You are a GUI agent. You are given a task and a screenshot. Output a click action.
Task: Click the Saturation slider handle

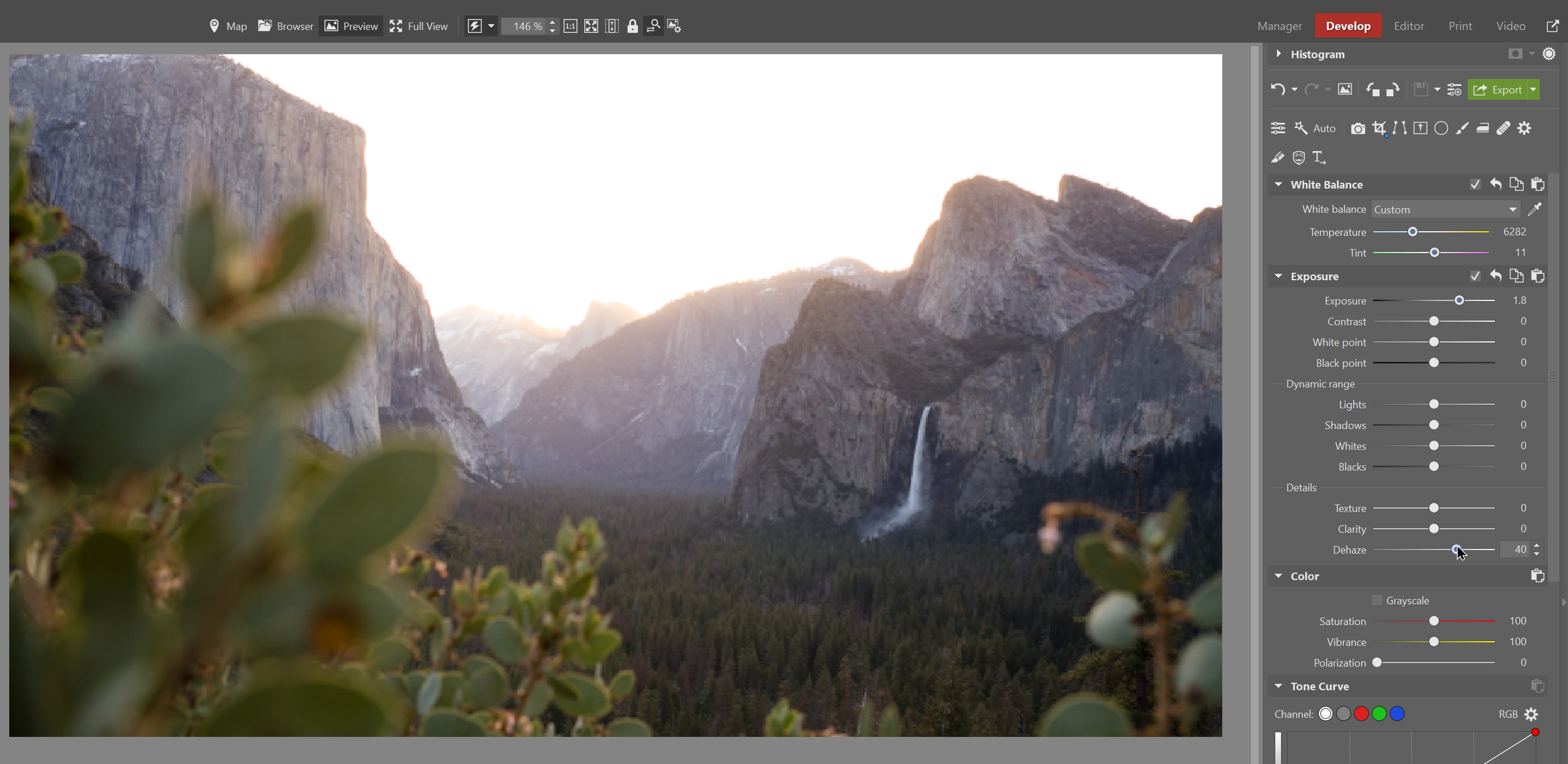[1434, 621]
